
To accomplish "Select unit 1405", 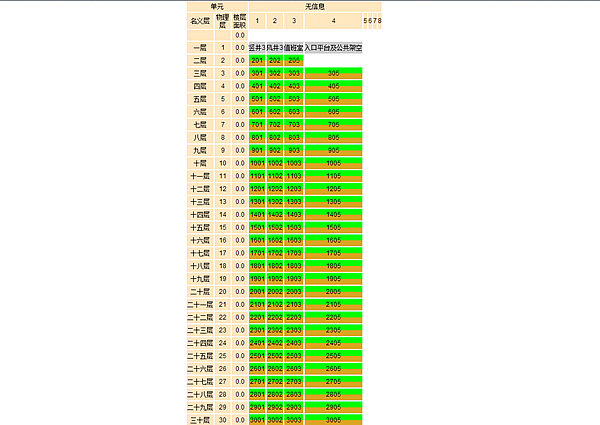I will point(333,215).
